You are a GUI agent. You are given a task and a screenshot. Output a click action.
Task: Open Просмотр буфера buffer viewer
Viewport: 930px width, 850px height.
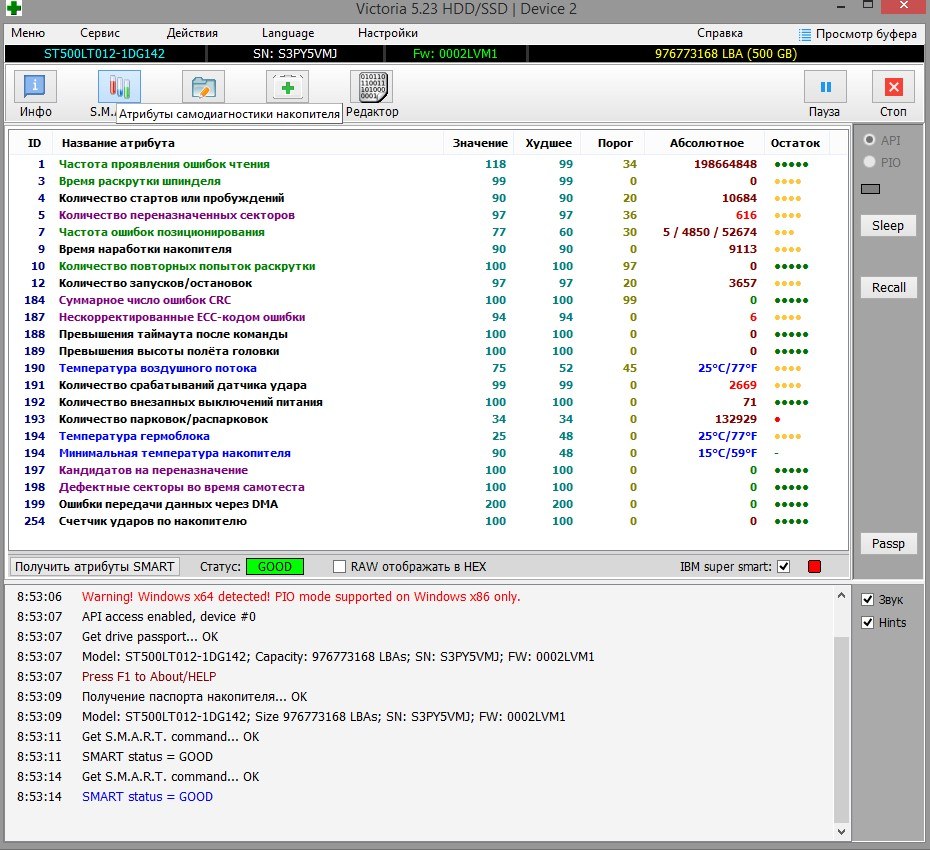tap(857, 34)
